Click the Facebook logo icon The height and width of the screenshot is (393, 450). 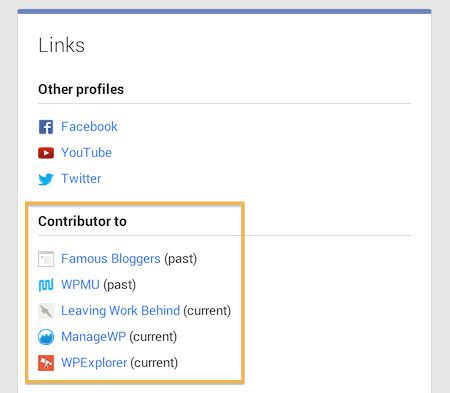pyautogui.click(x=46, y=127)
